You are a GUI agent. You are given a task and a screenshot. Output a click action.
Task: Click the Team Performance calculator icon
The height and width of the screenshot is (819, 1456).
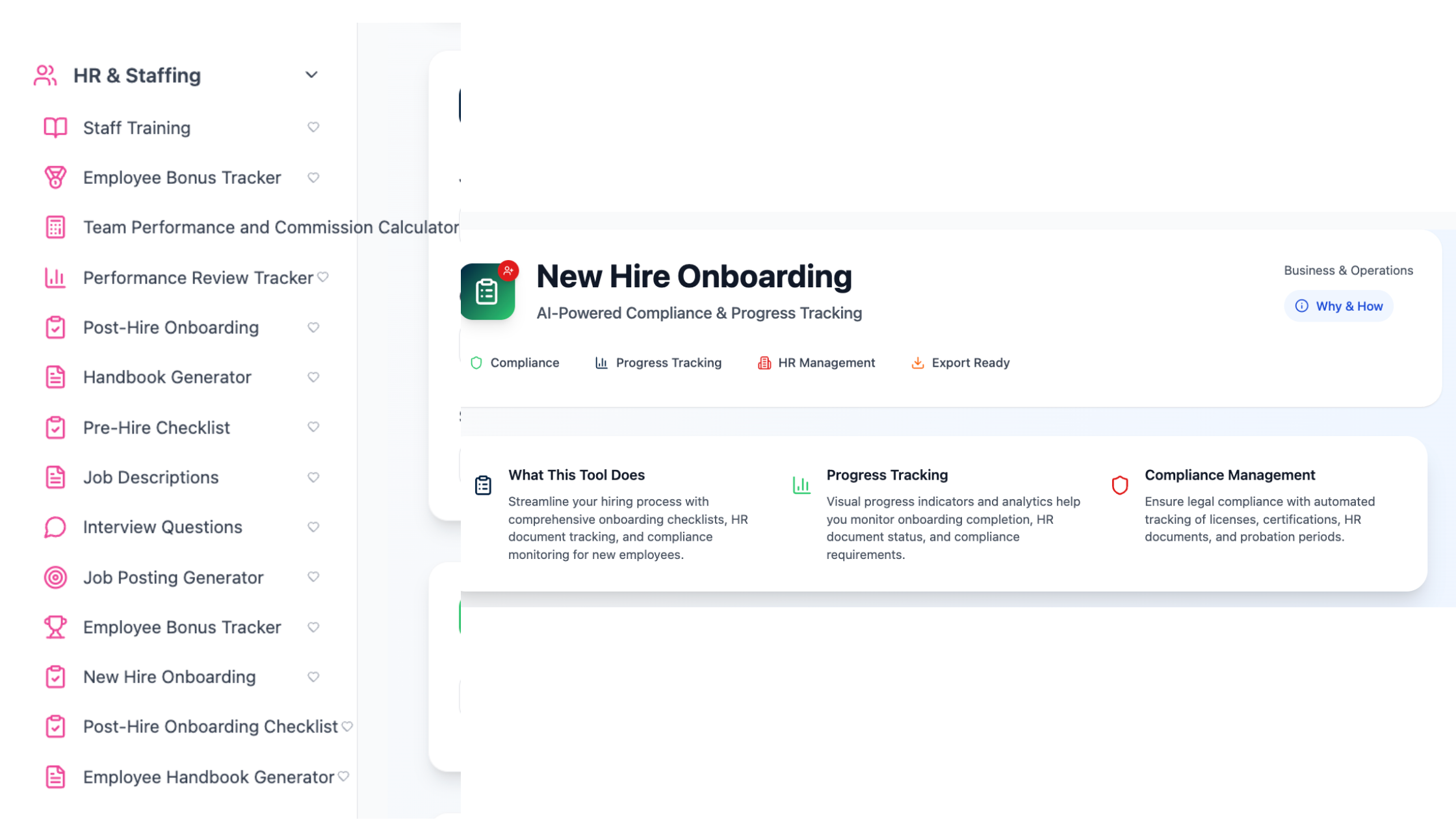click(x=55, y=227)
